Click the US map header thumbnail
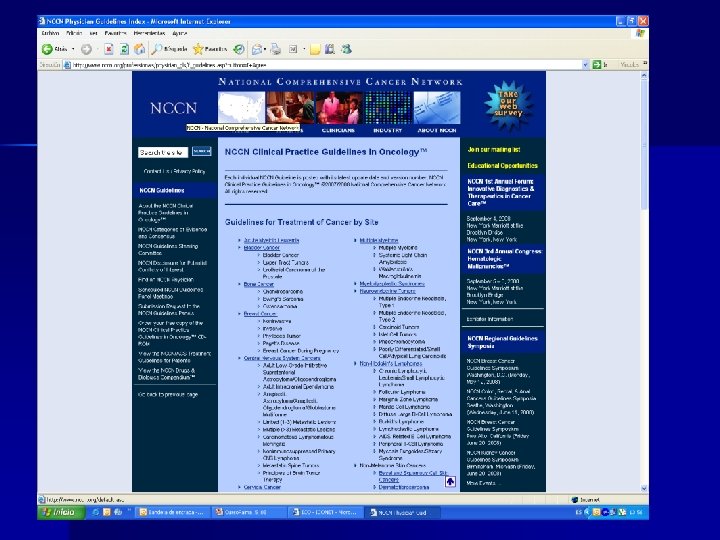The width and height of the screenshot is (720, 540). (242, 107)
